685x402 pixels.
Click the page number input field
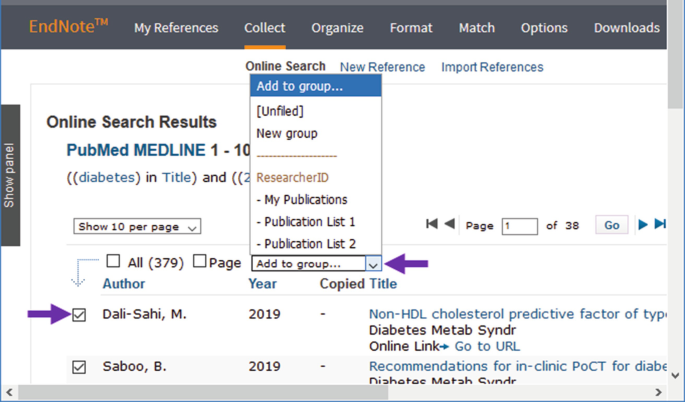point(519,226)
